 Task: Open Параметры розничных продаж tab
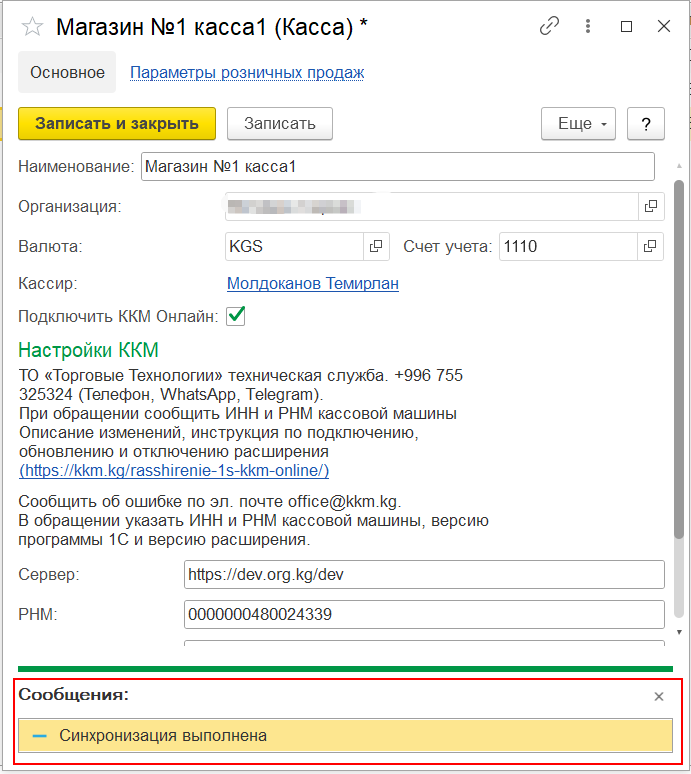tap(247, 72)
